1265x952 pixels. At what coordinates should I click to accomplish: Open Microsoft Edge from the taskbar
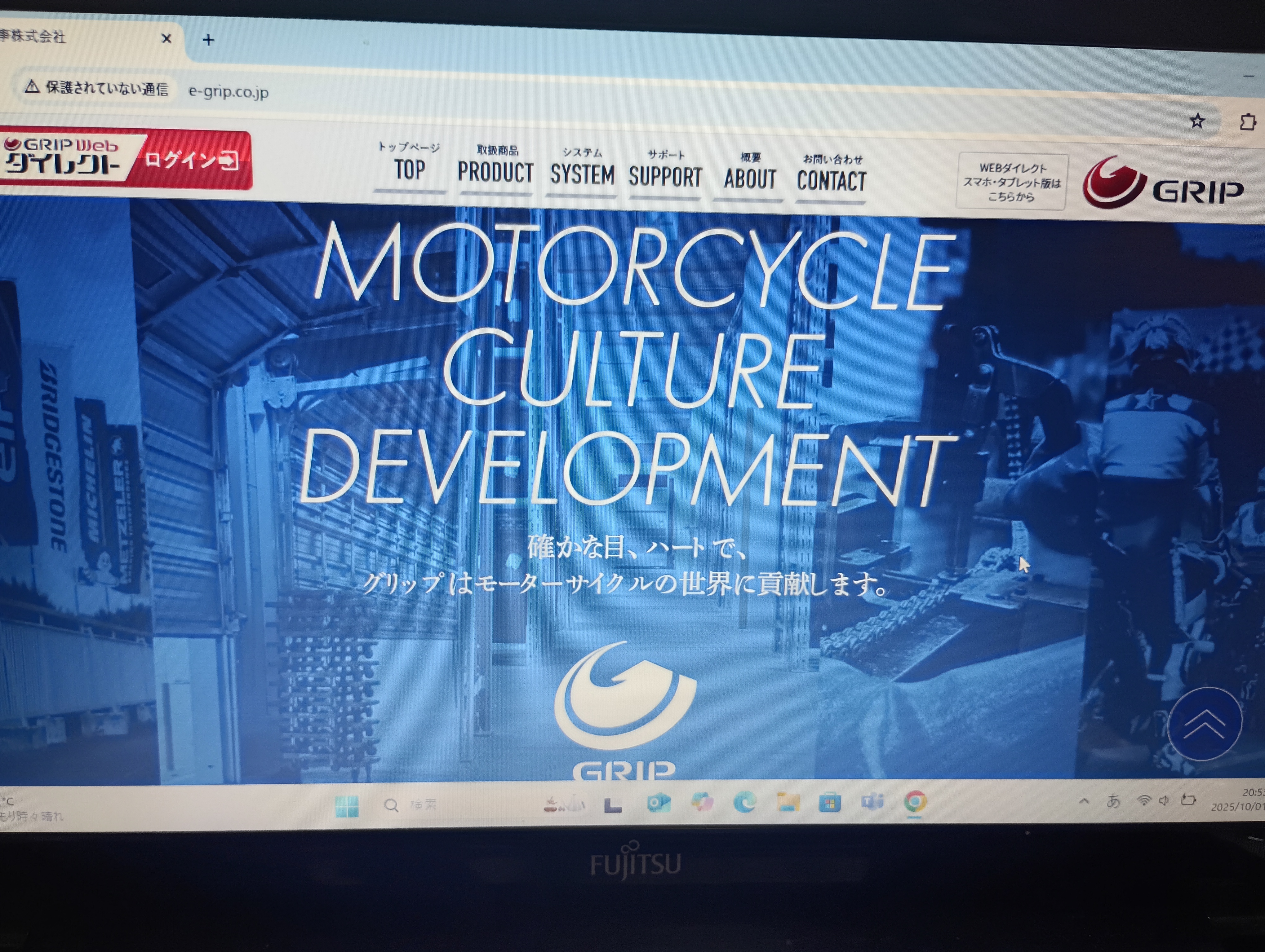point(745,803)
